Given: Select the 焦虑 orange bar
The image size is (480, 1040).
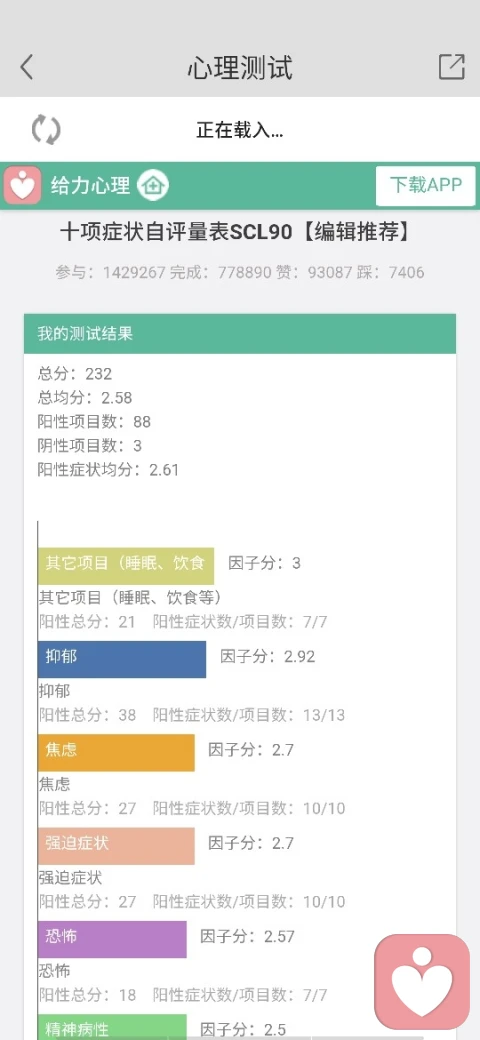Looking at the screenshot, I should [x=116, y=752].
